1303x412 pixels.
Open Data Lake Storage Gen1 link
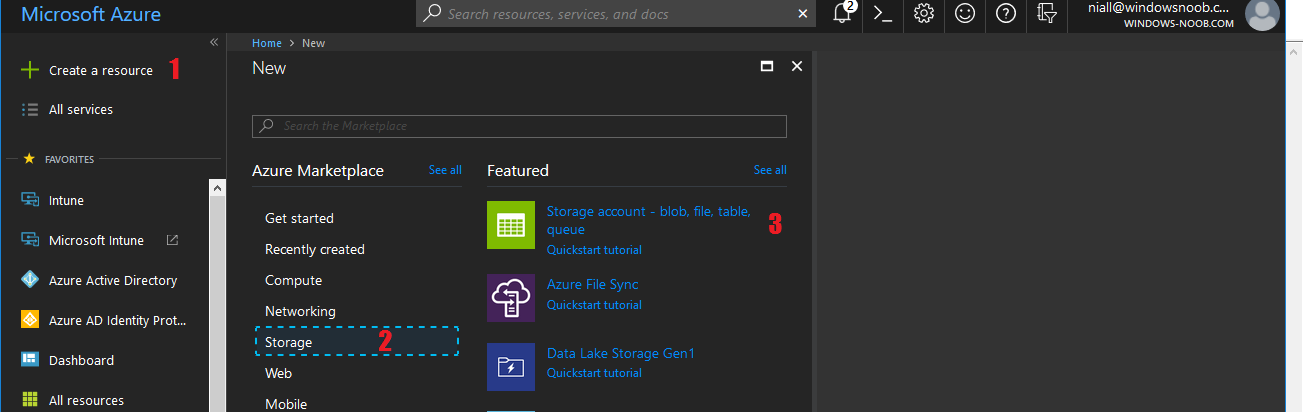click(x=620, y=353)
